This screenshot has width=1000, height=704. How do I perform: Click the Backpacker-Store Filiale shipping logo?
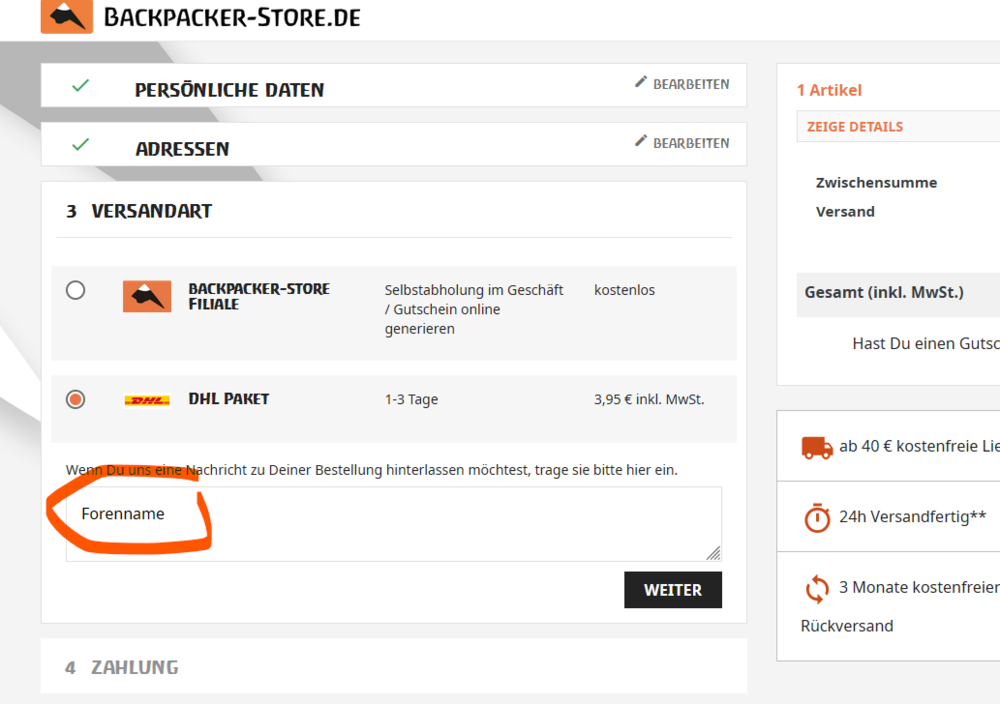pyautogui.click(x=147, y=296)
